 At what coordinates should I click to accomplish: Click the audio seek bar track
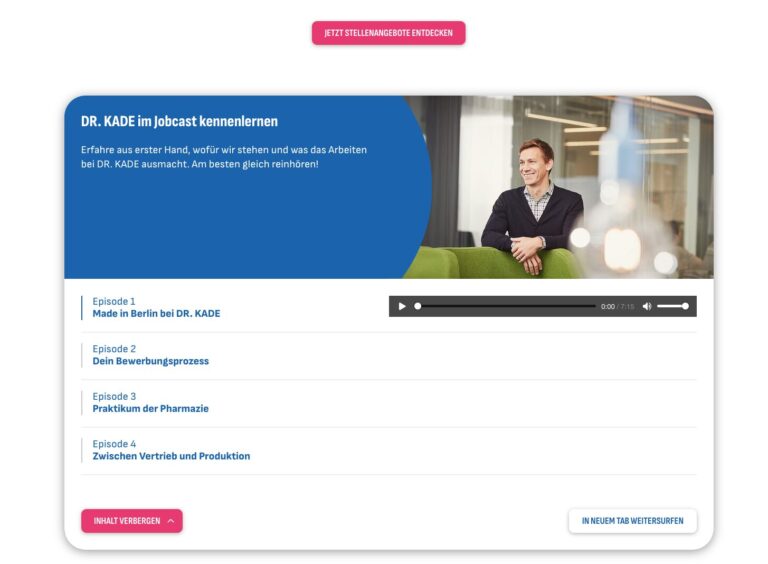(x=506, y=306)
